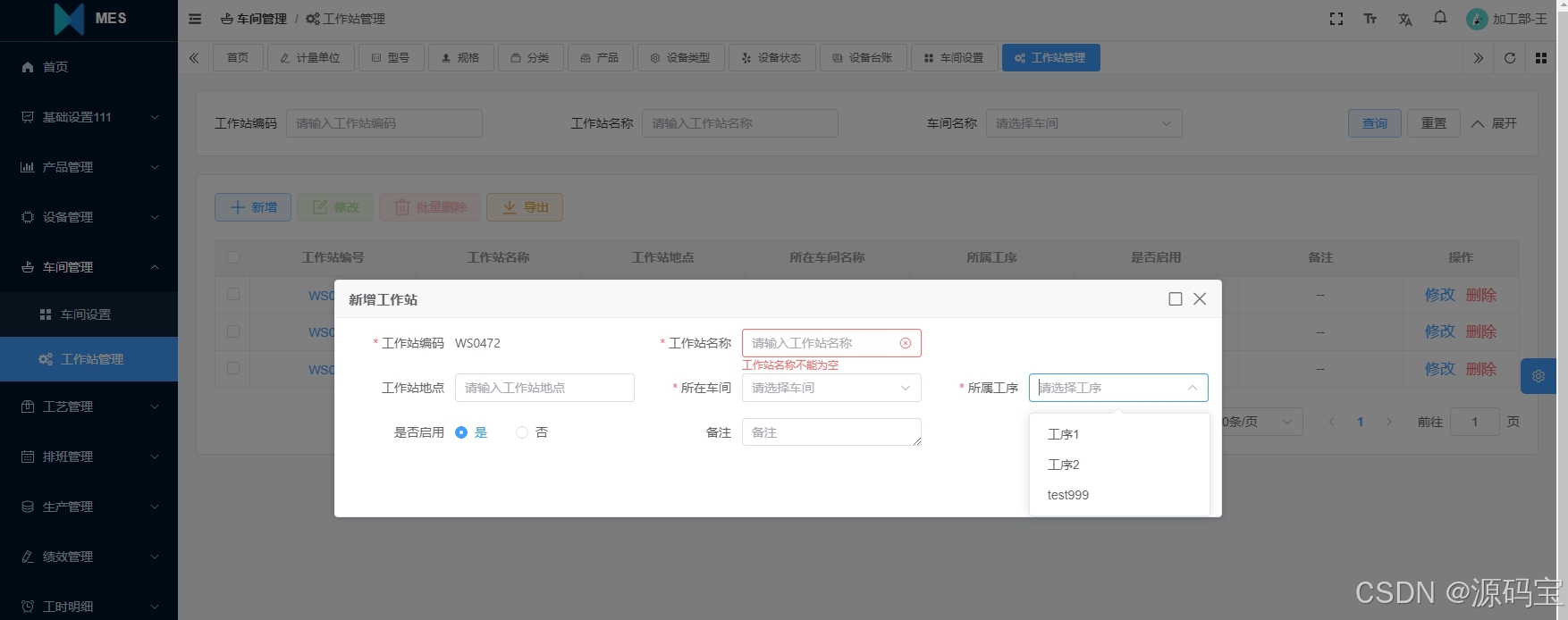This screenshot has width=1568, height=620.
Task: Switch to the 首页 tab
Action: pyautogui.click(x=238, y=58)
